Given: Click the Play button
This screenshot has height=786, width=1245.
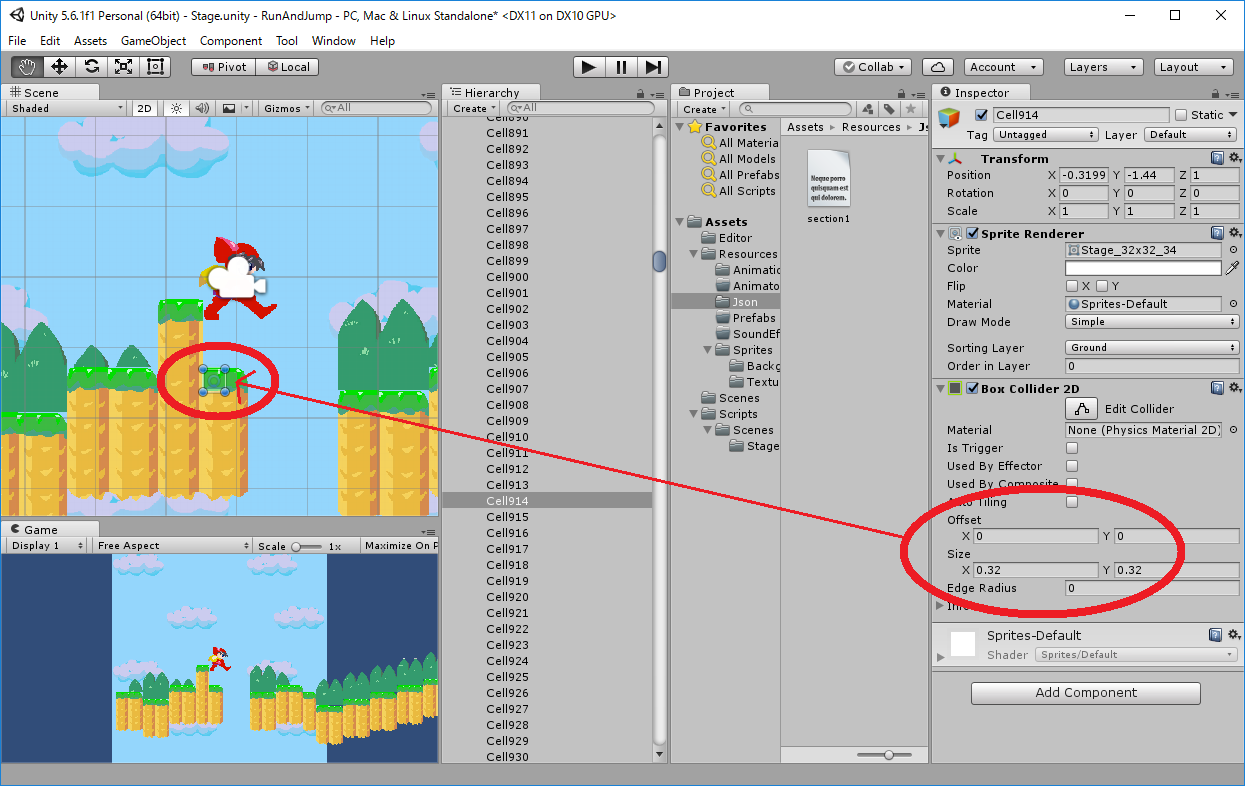Looking at the screenshot, I should coord(589,67).
